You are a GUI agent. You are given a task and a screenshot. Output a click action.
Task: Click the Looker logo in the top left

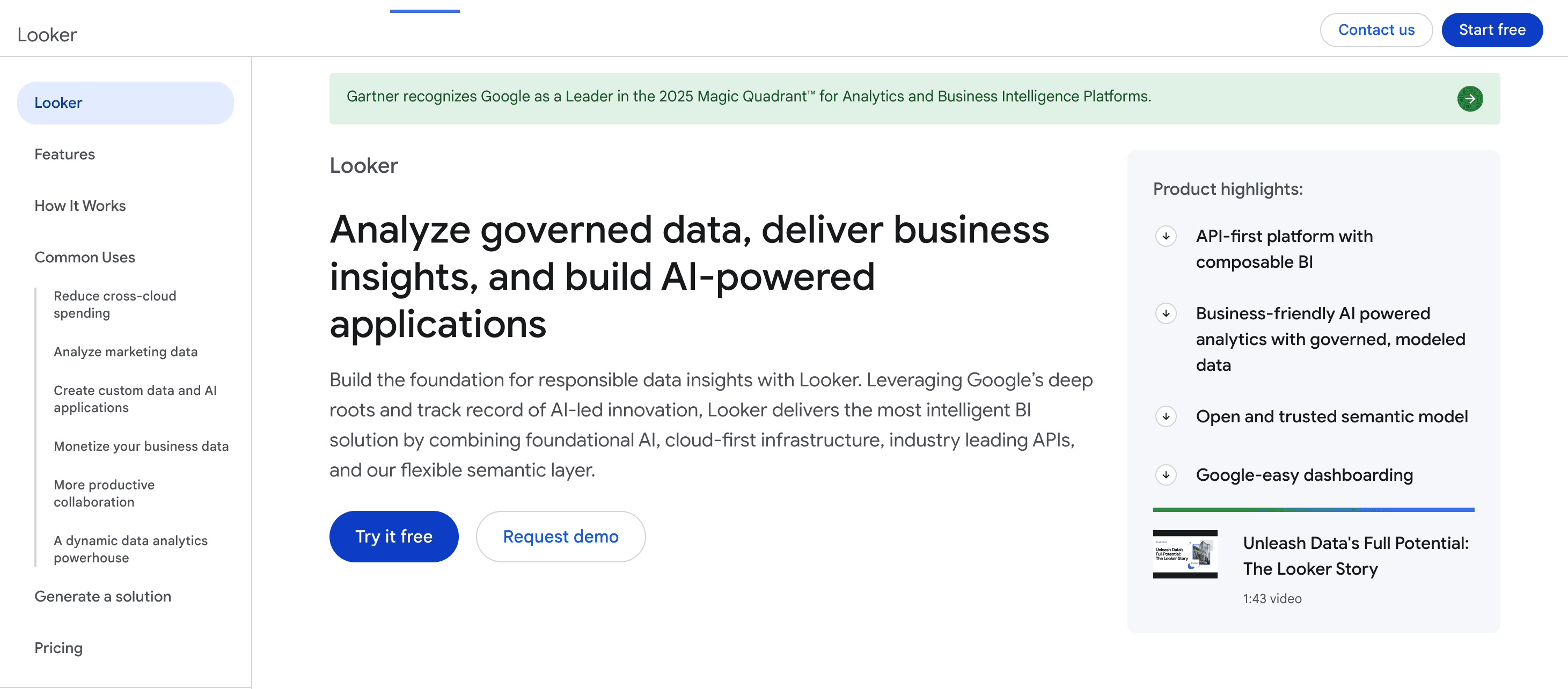tap(46, 35)
